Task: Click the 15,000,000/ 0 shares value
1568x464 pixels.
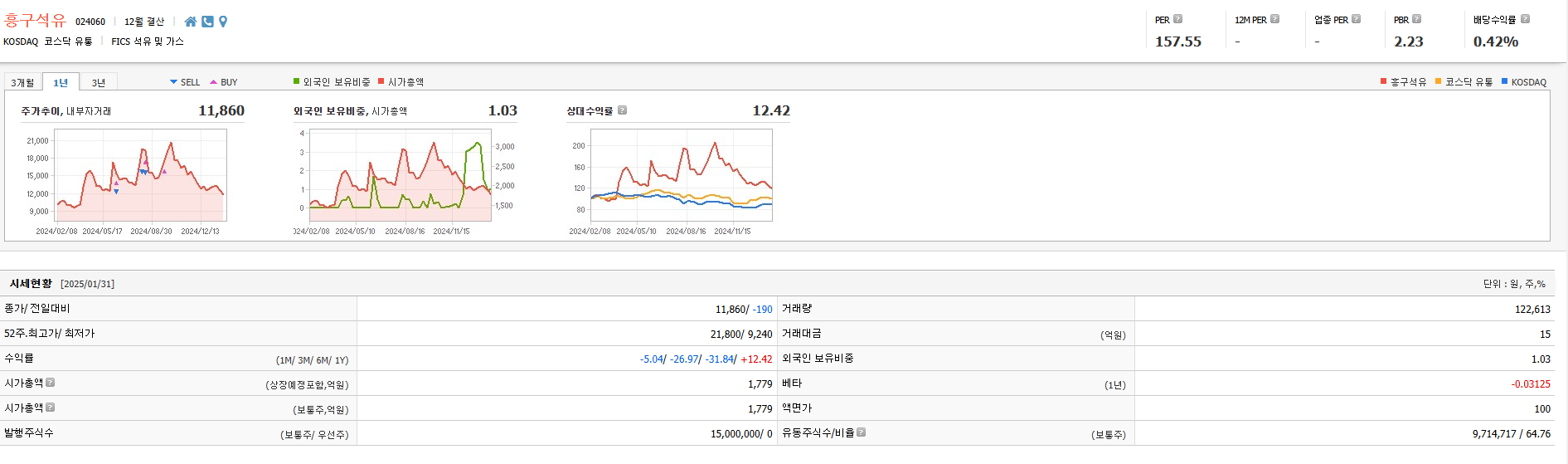Action: point(741,433)
